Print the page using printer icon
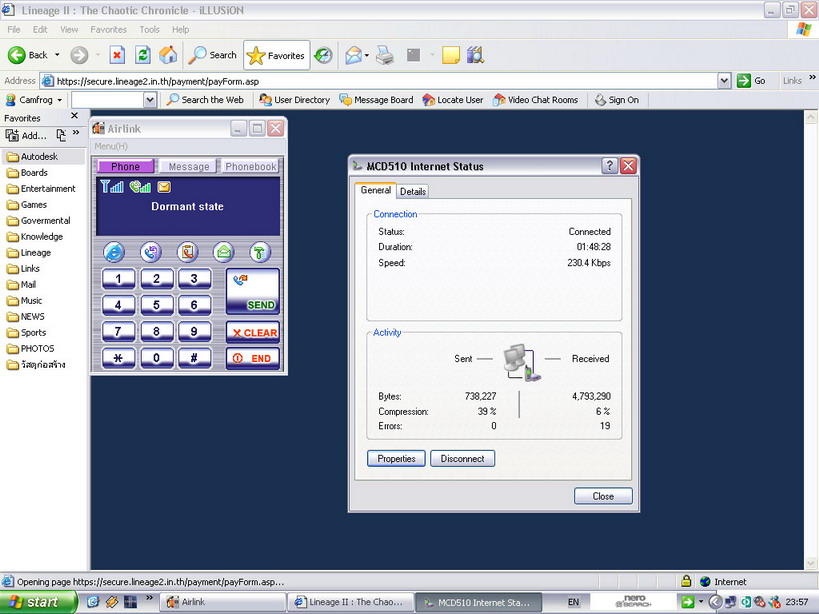 (385, 55)
